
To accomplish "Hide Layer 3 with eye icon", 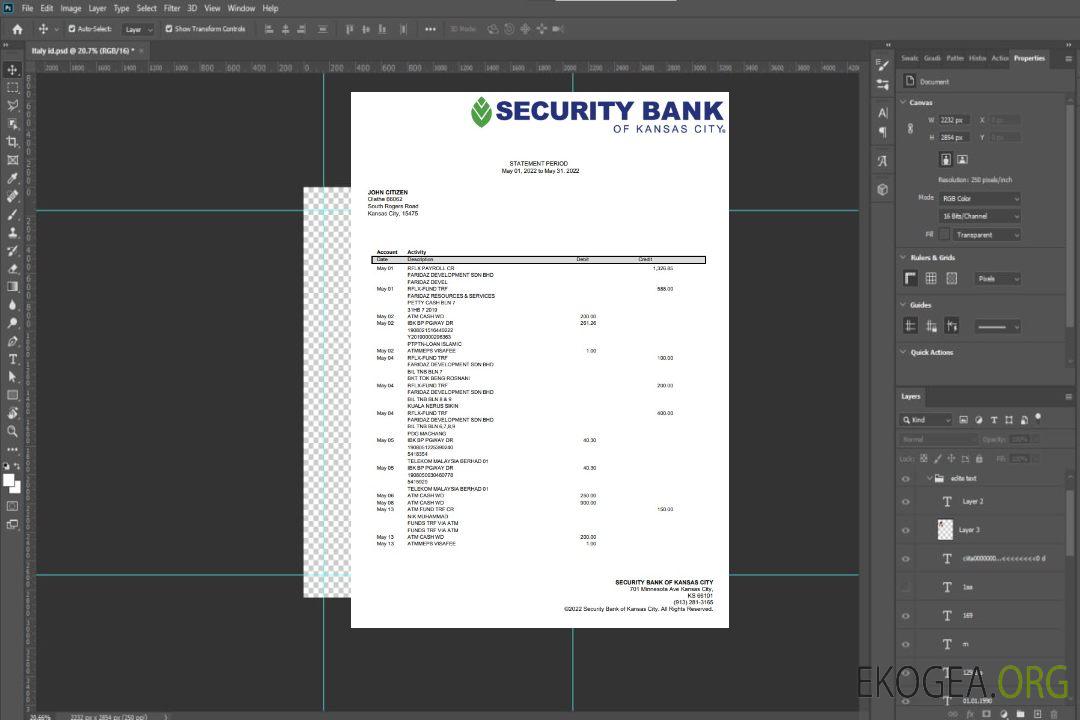I will pyautogui.click(x=906, y=531).
